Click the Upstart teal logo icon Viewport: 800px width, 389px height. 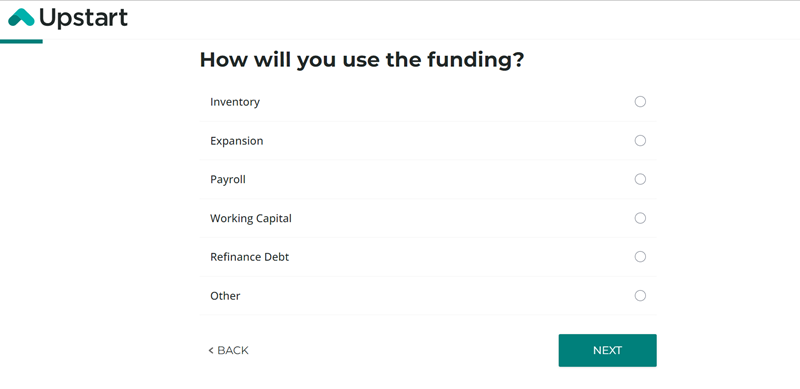[21, 17]
